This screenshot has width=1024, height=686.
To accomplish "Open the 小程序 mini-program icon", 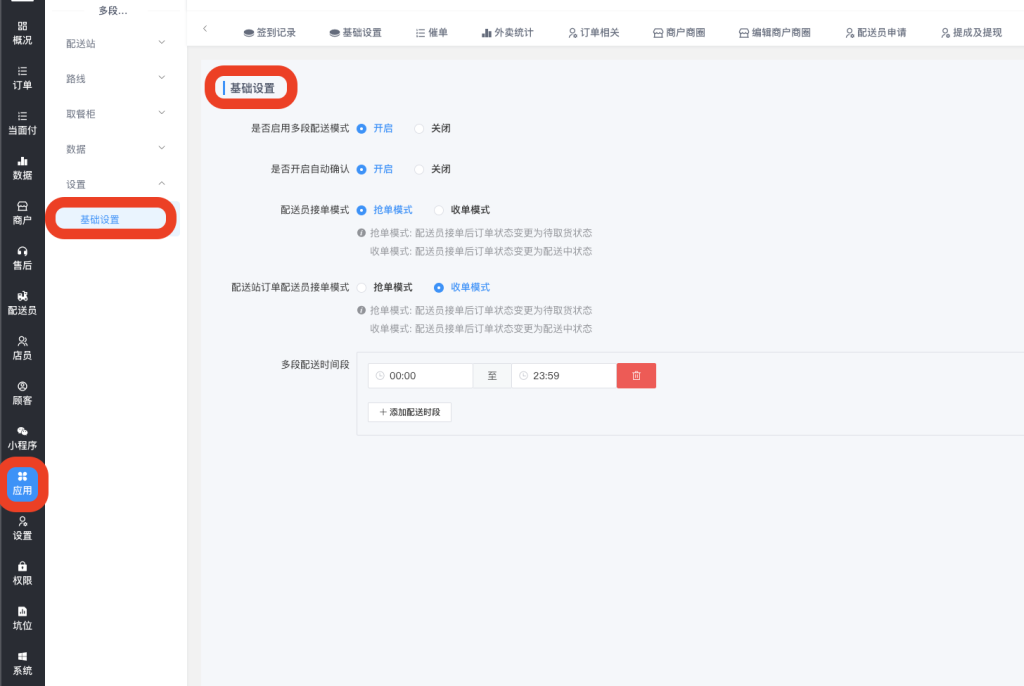I will [x=22, y=438].
